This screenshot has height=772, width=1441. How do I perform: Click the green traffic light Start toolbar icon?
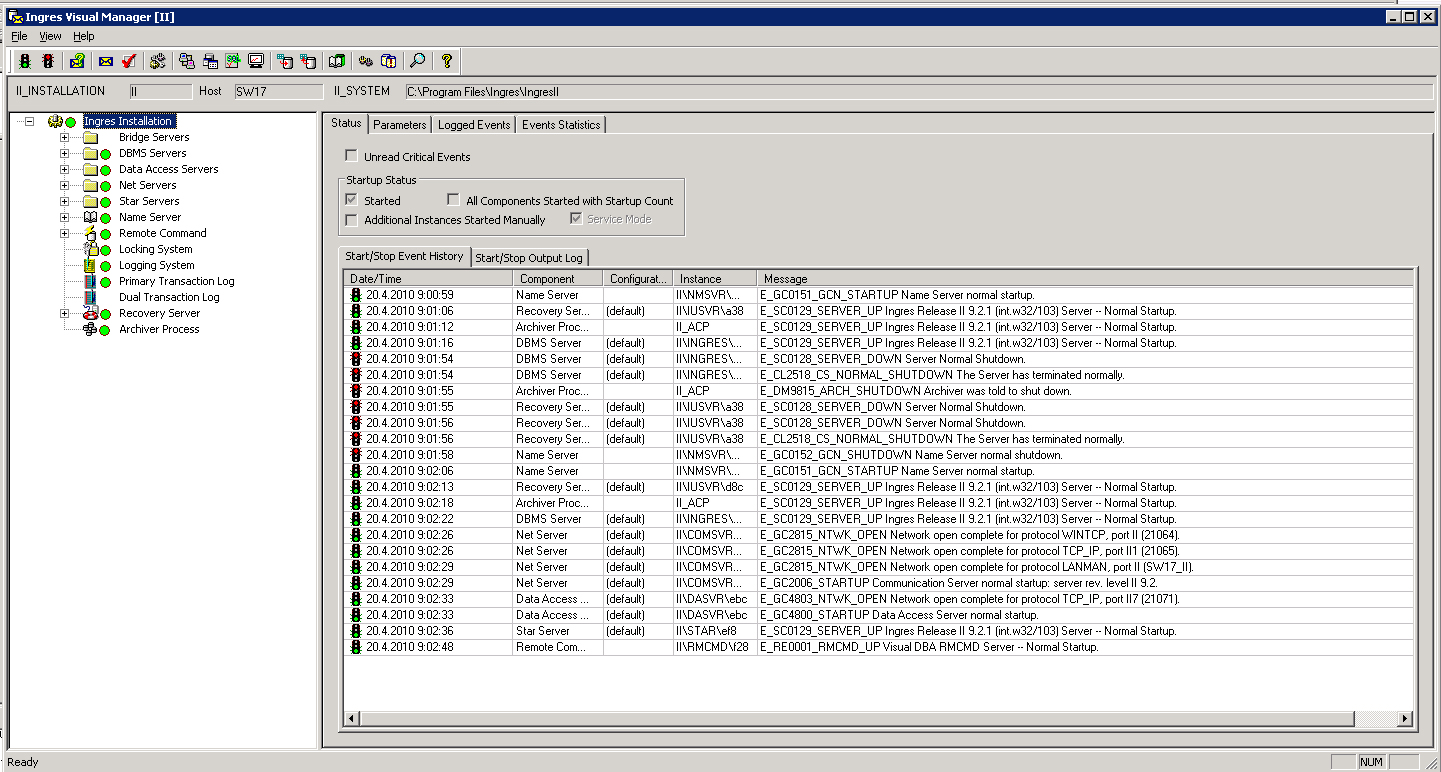click(x=25, y=61)
